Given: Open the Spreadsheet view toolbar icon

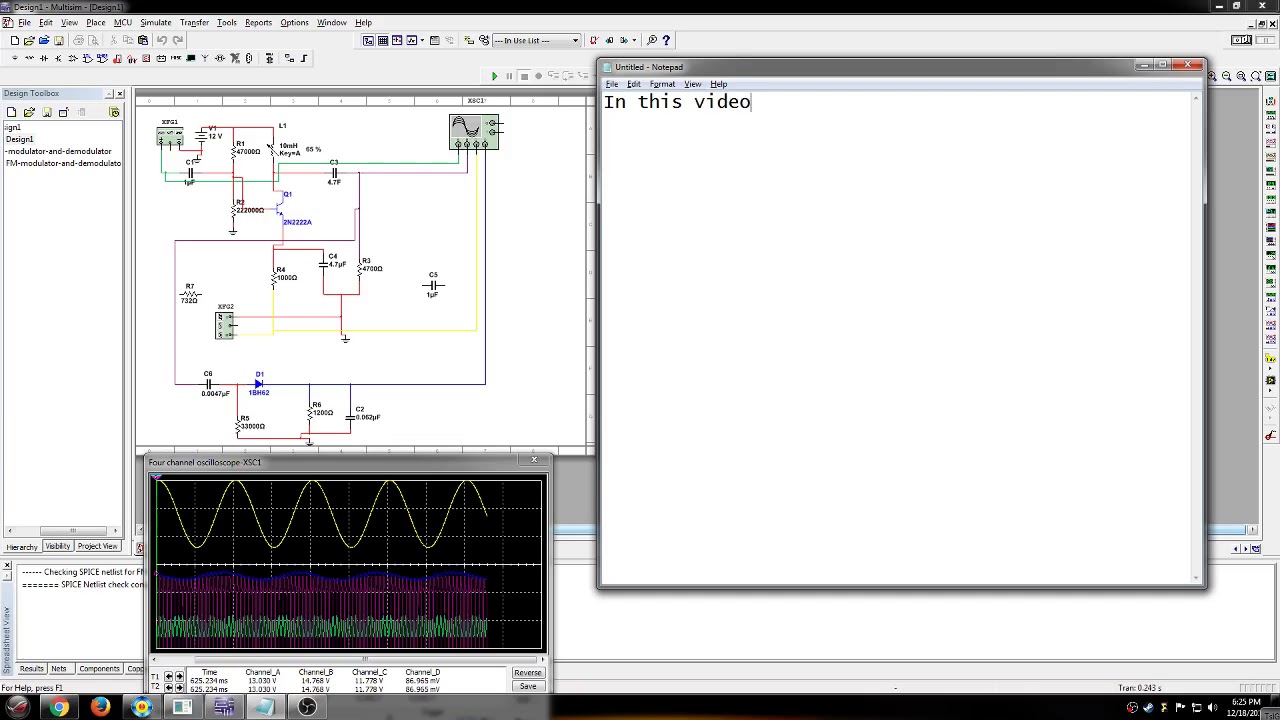Looking at the screenshot, I should [x=383, y=40].
